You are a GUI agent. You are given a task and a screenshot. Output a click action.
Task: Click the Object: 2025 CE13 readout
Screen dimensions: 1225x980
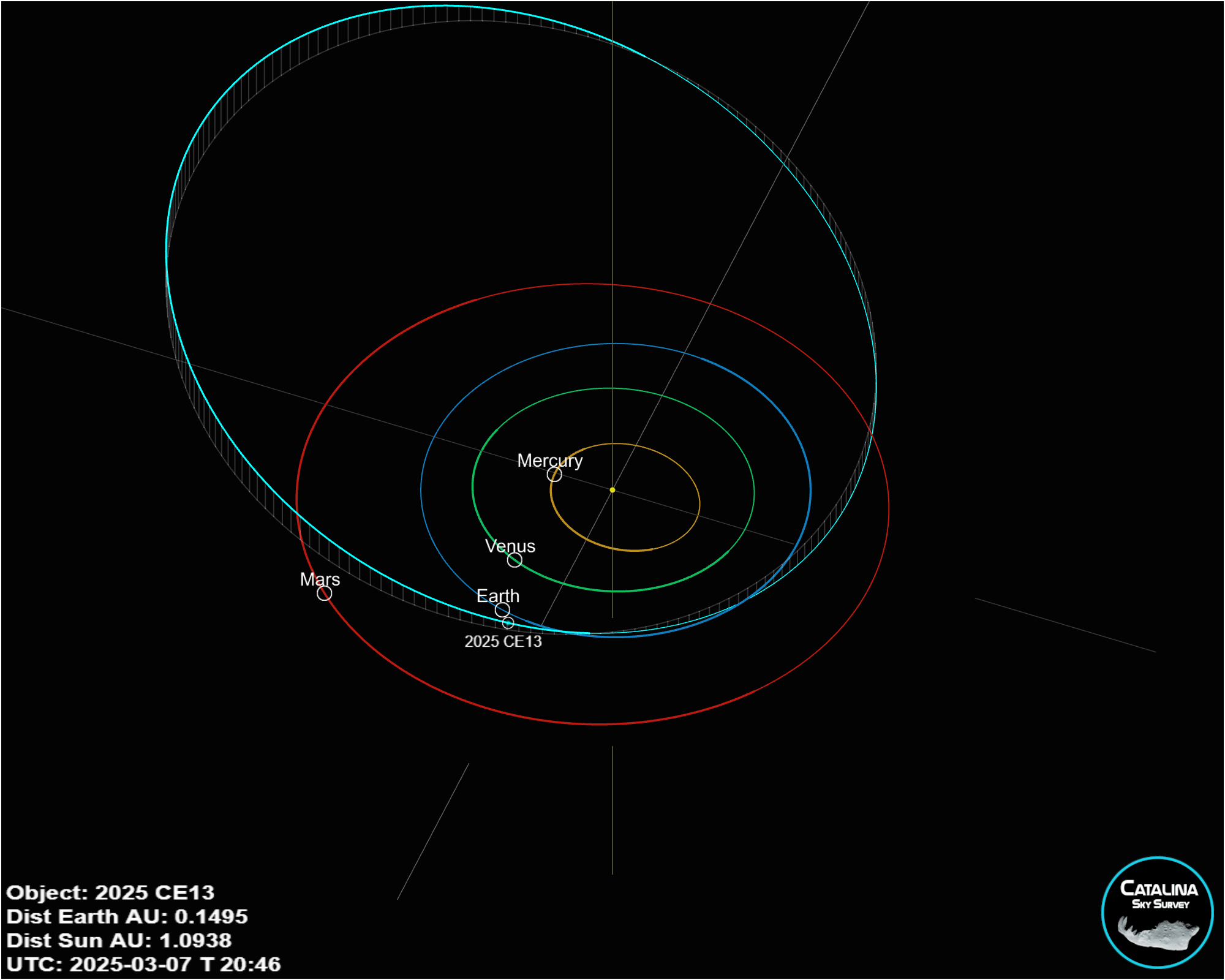point(110,892)
